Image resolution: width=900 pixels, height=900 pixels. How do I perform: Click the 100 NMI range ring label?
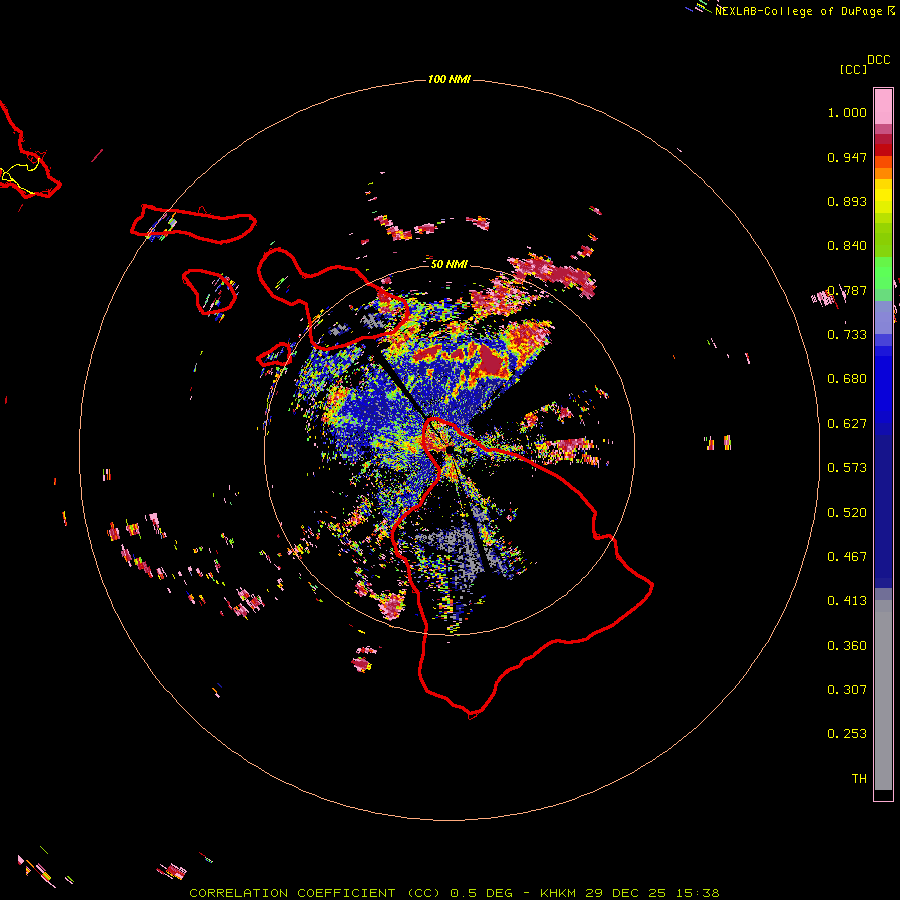point(449,79)
